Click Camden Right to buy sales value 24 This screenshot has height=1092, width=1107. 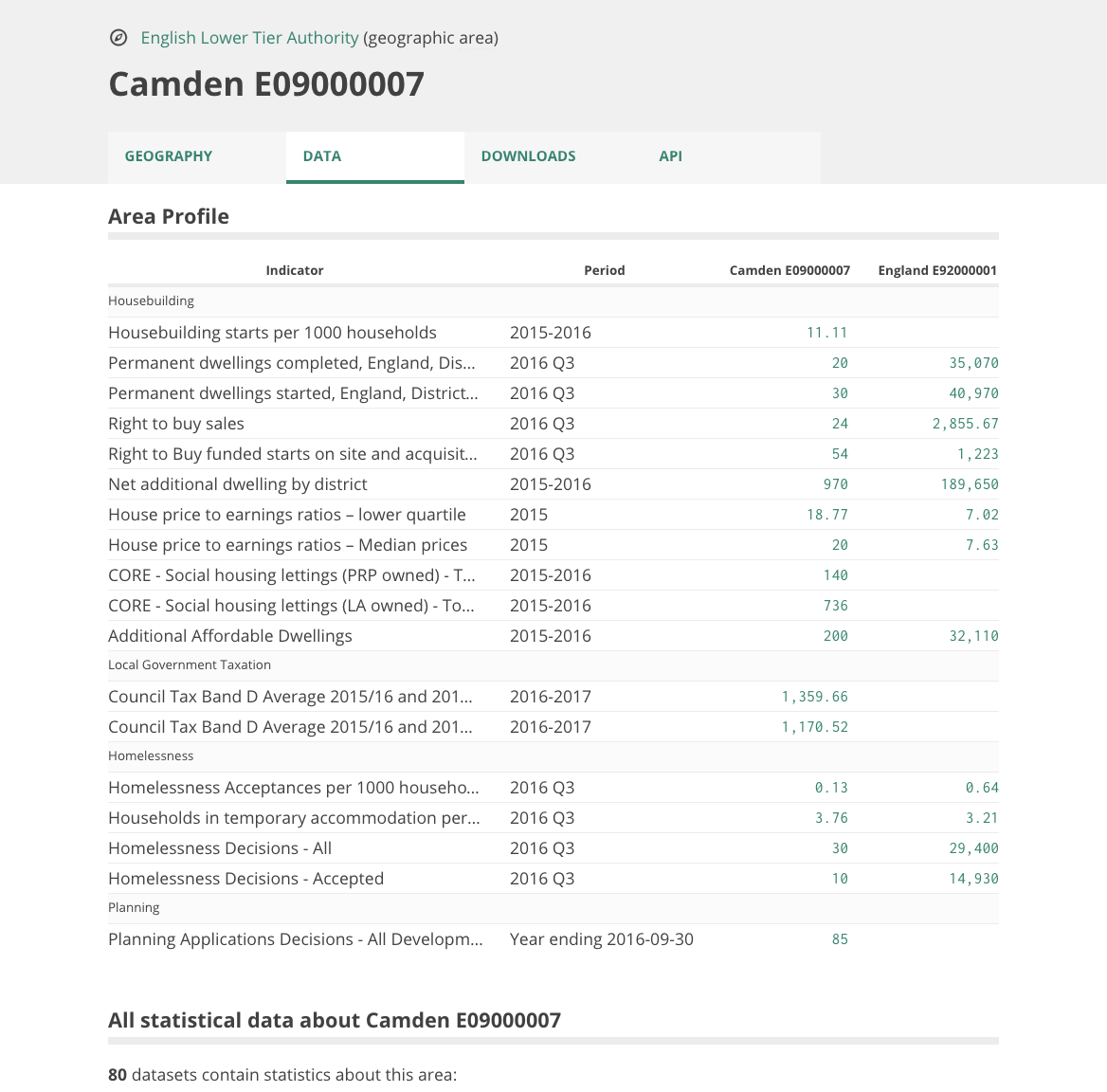(840, 424)
